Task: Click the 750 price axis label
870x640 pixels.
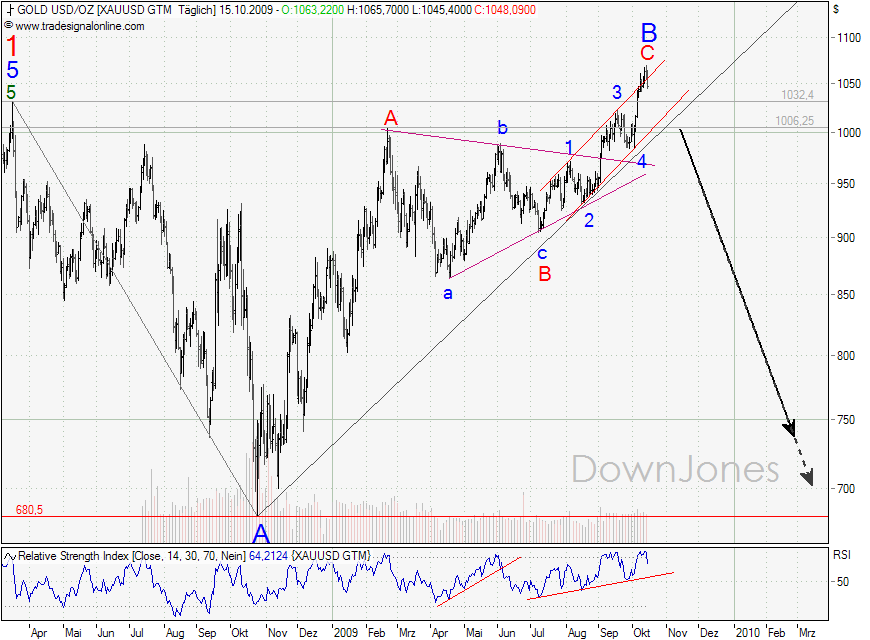Action: point(846,420)
